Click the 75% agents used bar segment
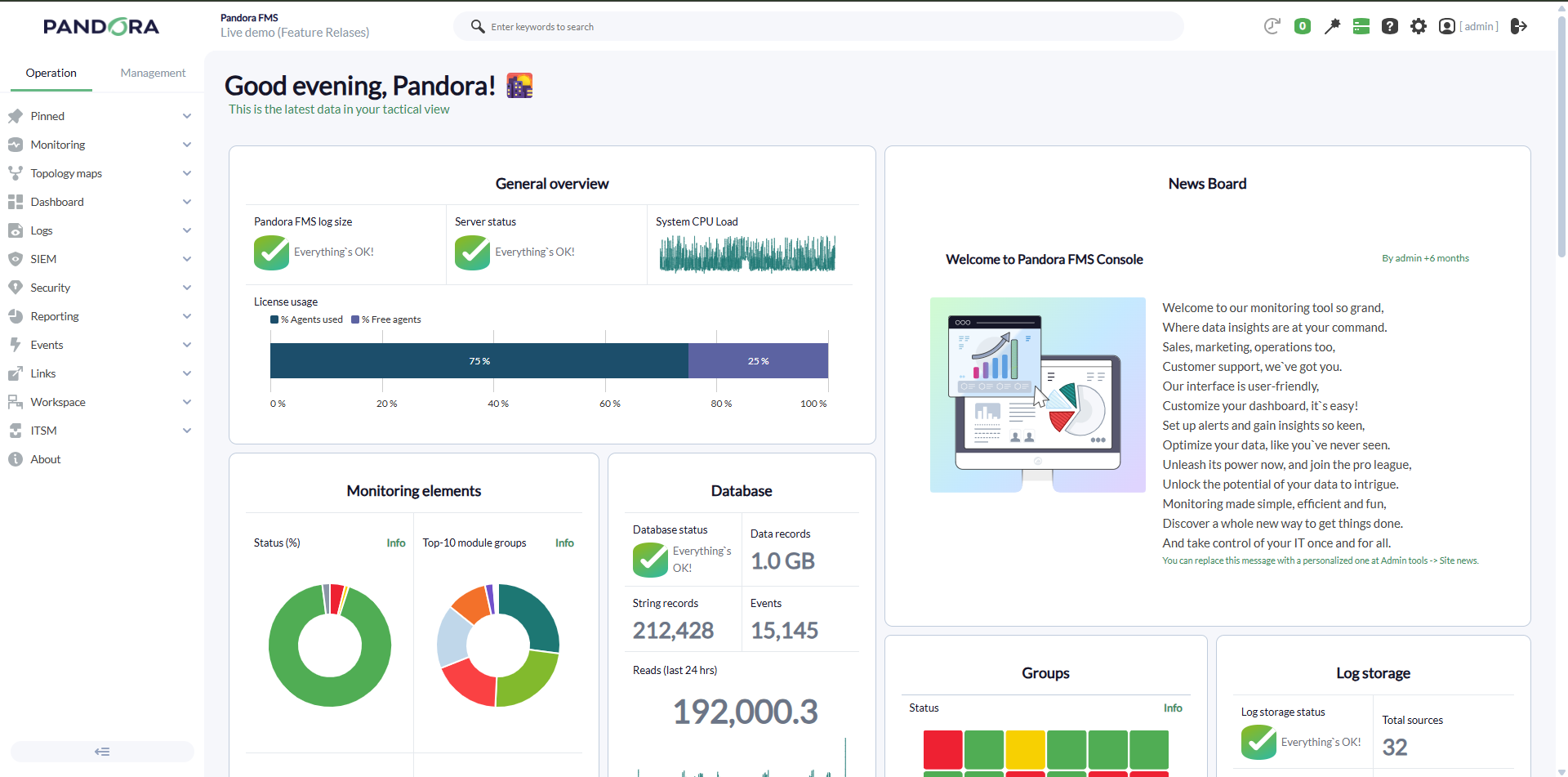Viewport: 1568px width, 777px height. tap(479, 360)
